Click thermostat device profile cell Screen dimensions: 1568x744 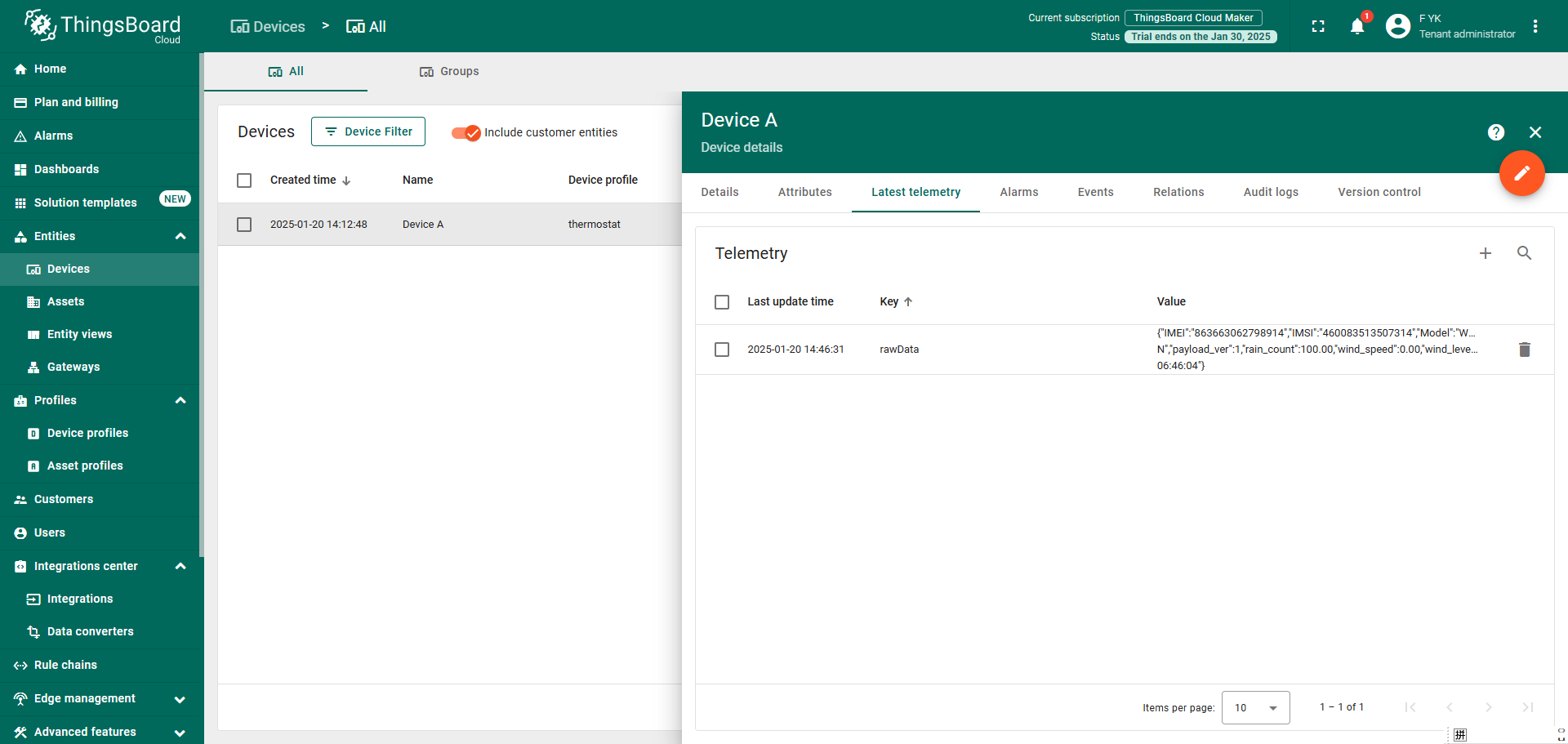(x=595, y=225)
